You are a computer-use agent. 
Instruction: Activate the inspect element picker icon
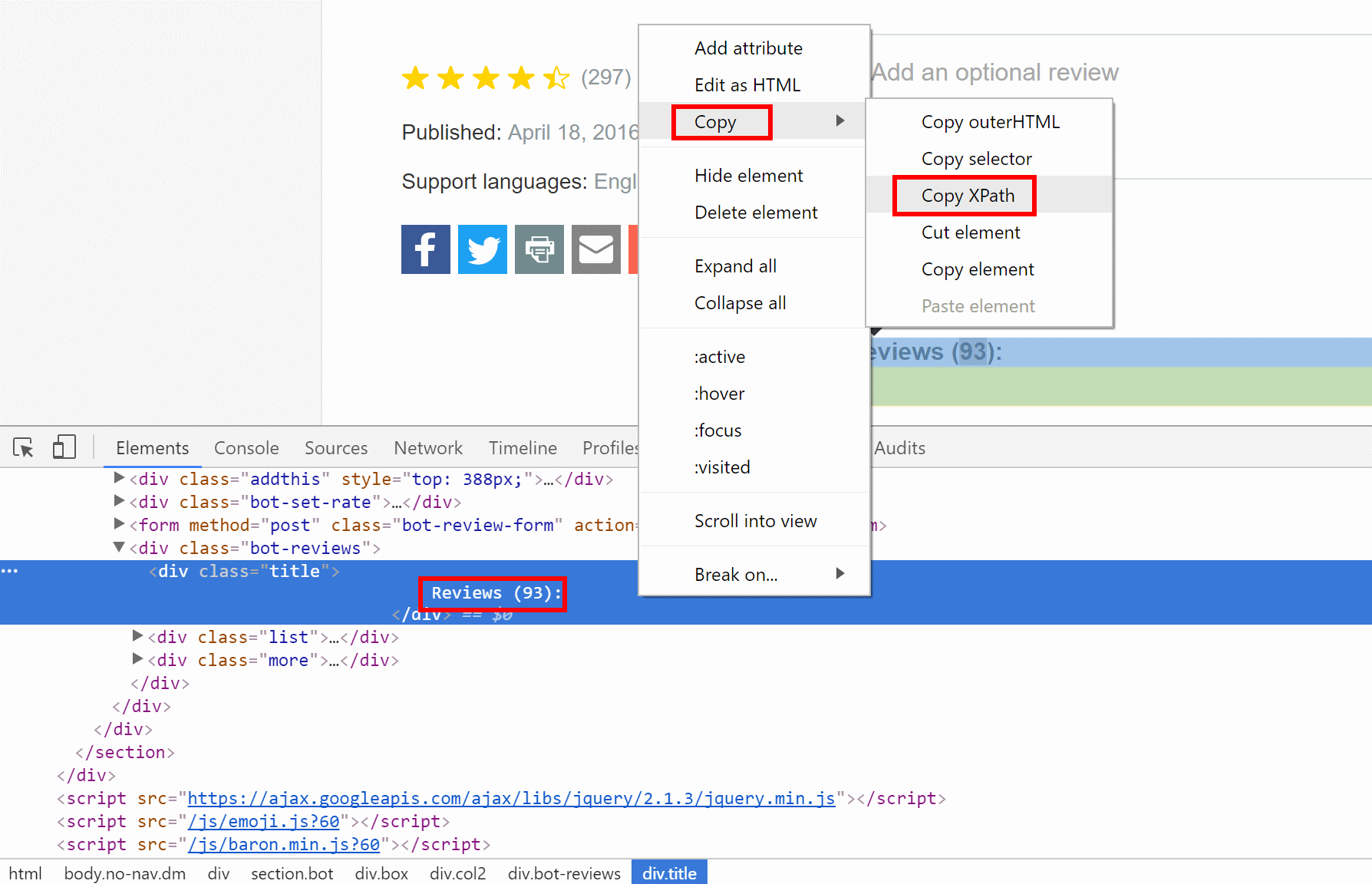tap(23, 447)
